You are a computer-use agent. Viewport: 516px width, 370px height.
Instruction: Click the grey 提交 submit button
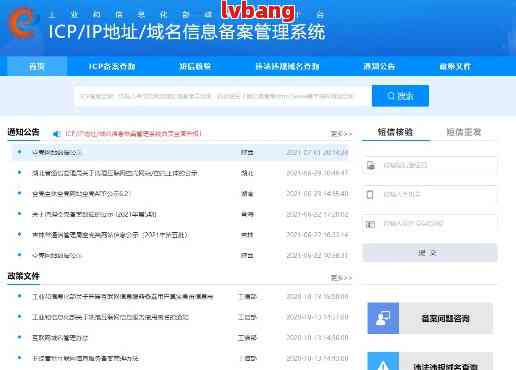(x=430, y=252)
